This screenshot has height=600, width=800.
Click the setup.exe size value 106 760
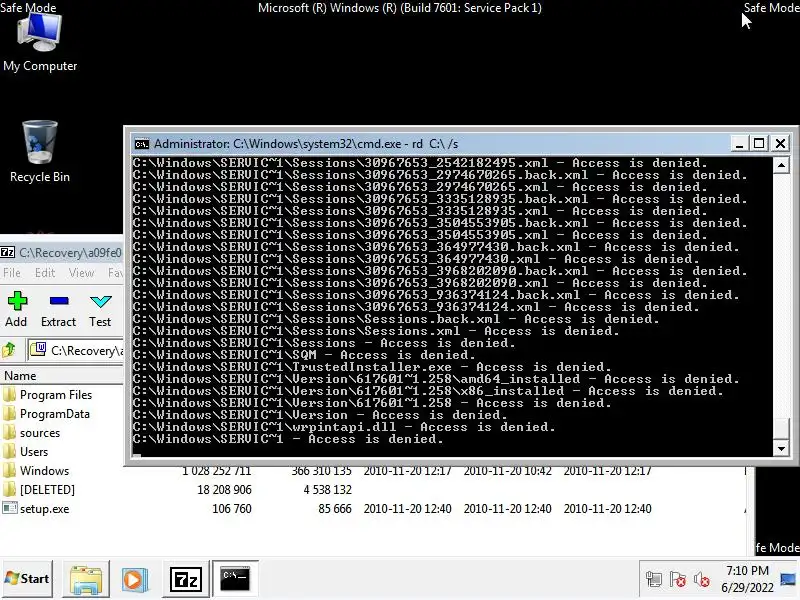[232, 509]
